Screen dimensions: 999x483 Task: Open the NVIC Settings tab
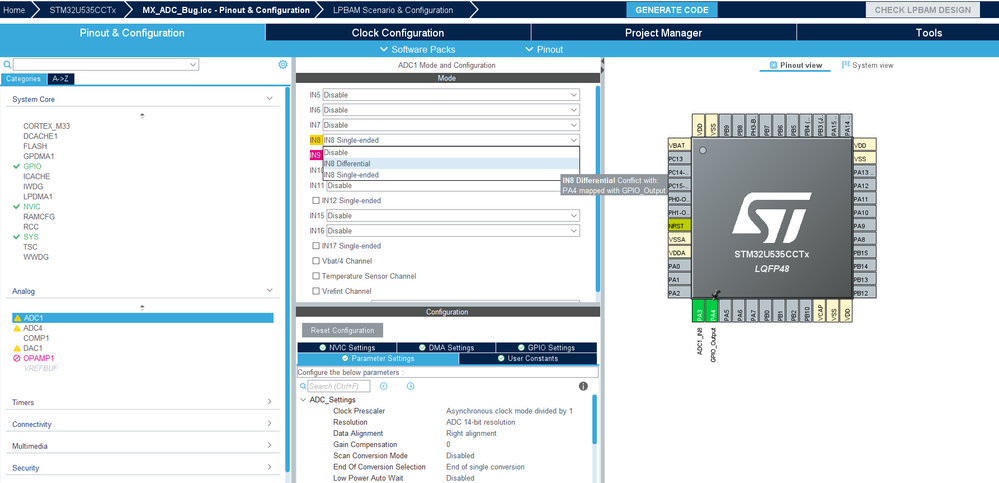click(347, 347)
